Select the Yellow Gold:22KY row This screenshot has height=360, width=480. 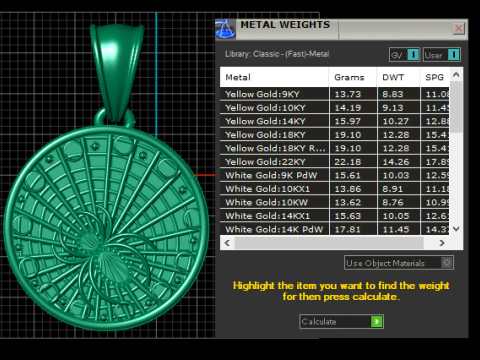click(335, 162)
